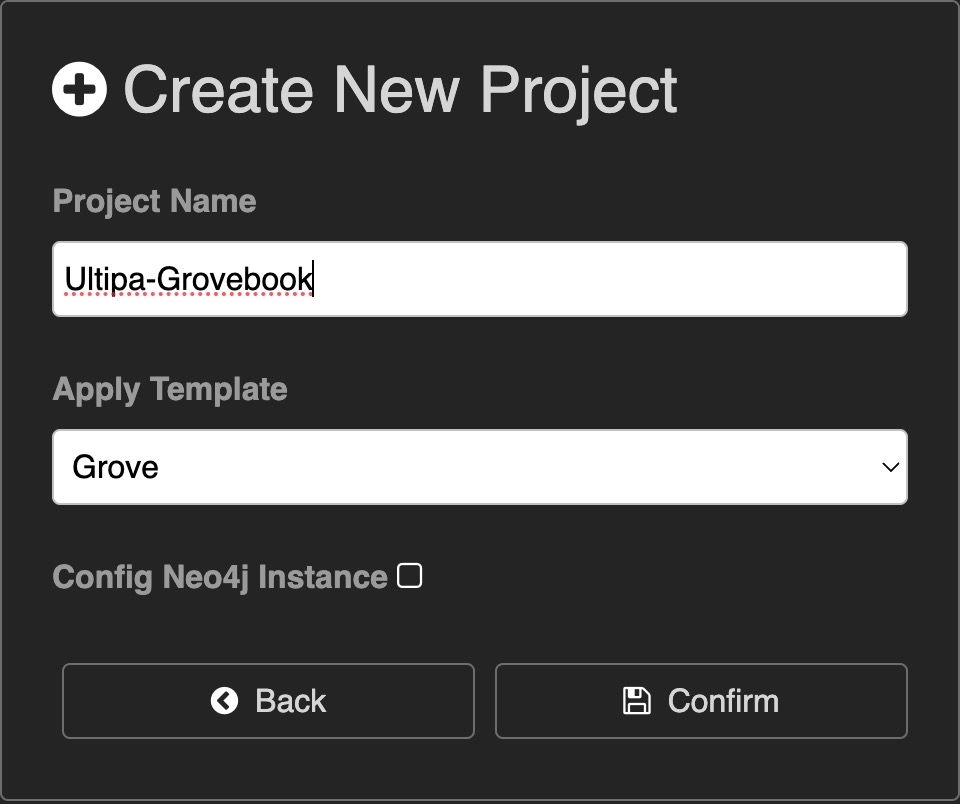Viewport: 960px width, 804px height.
Task: Focus the Project Name input field
Action: coord(480,279)
